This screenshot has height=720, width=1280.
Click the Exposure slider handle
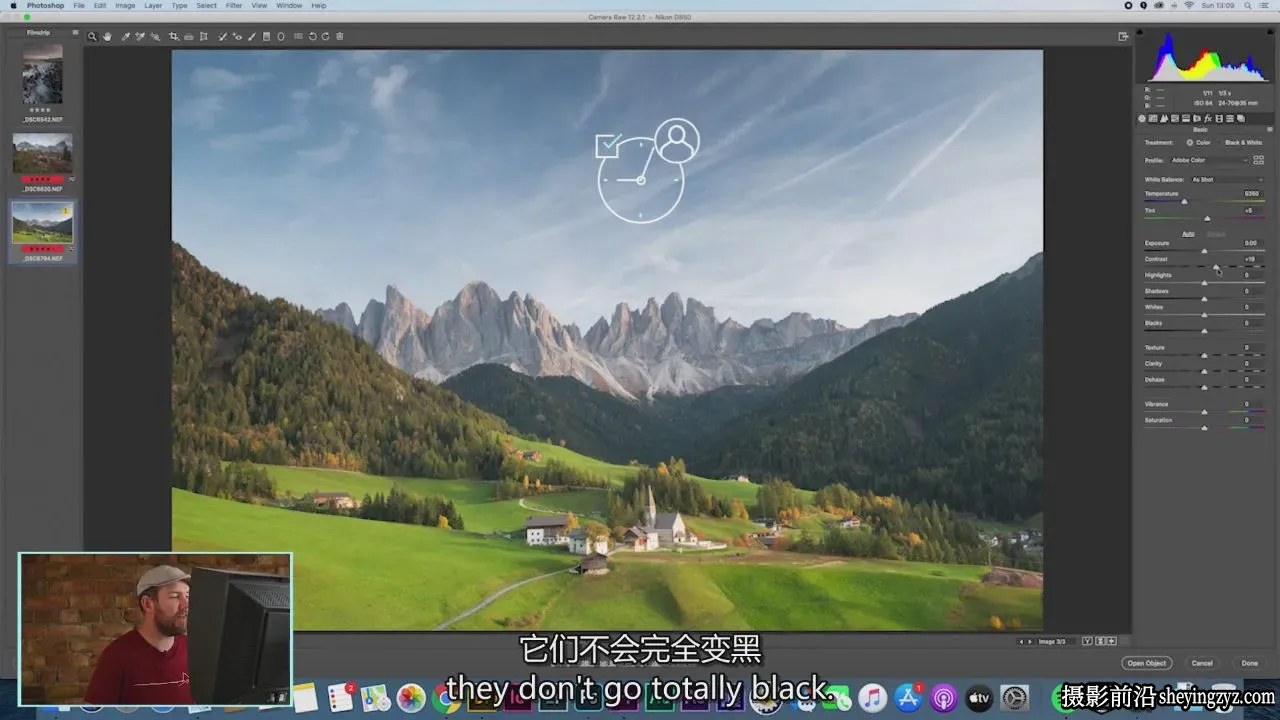point(1204,251)
